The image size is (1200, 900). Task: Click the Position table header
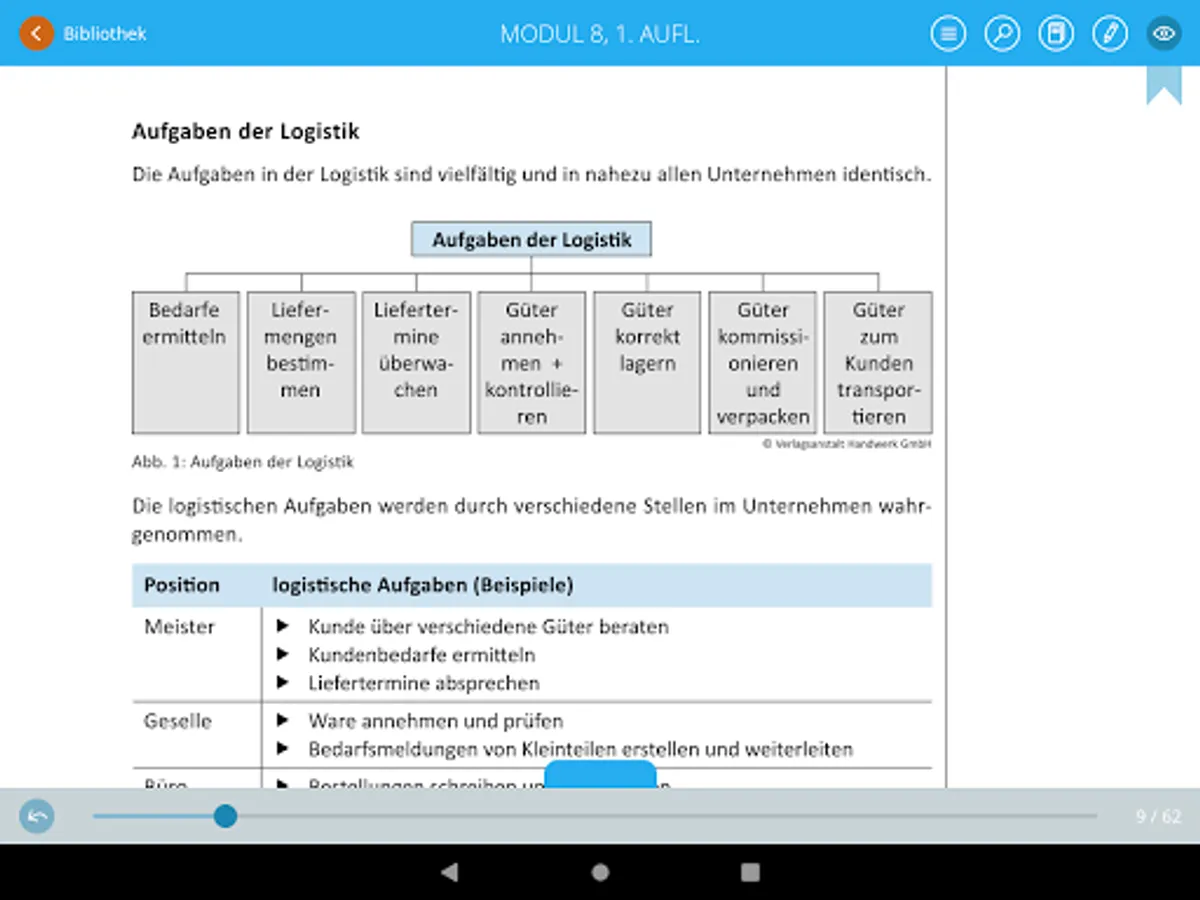181,585
